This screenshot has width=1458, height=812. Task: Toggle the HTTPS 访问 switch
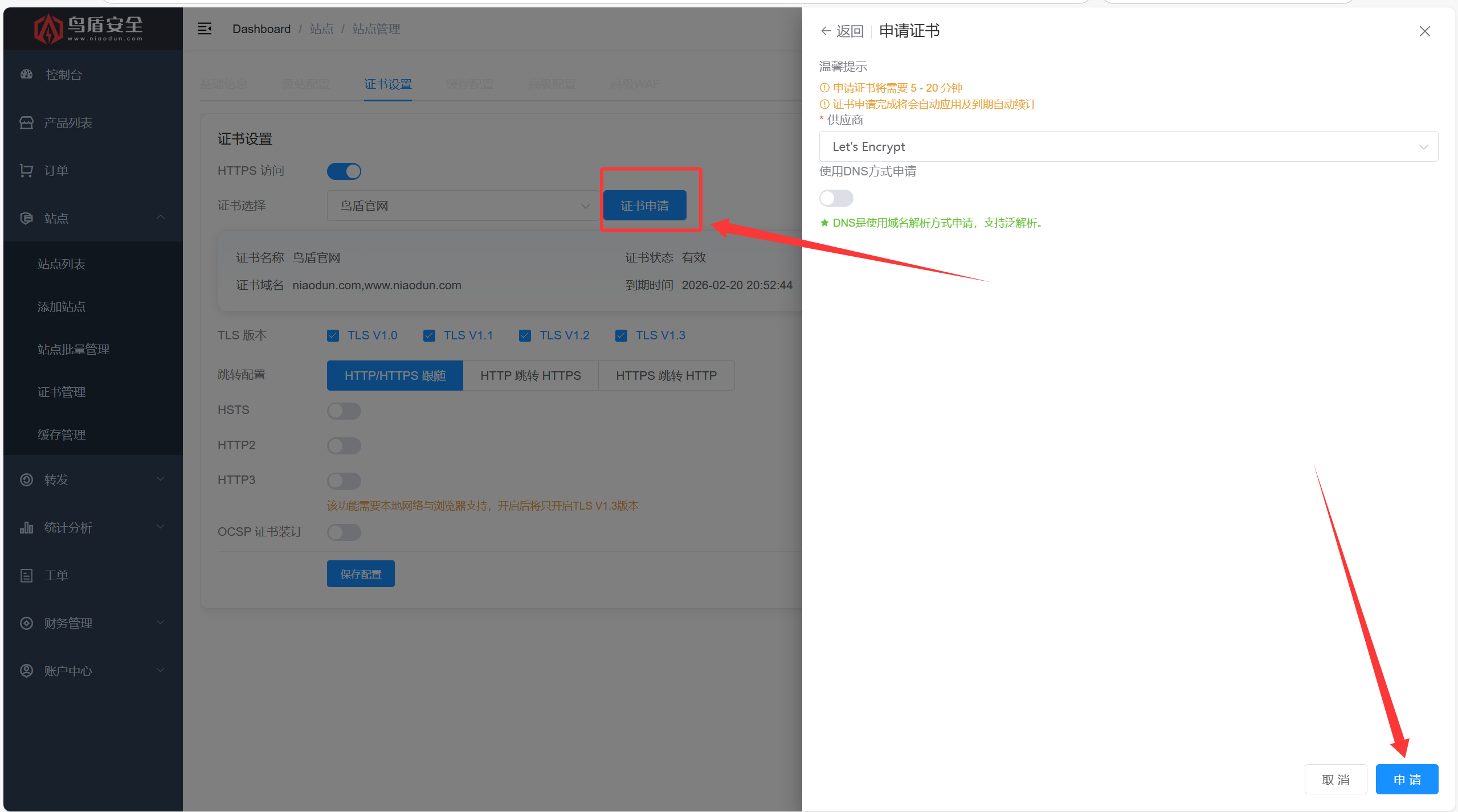(x=344, y=171)
